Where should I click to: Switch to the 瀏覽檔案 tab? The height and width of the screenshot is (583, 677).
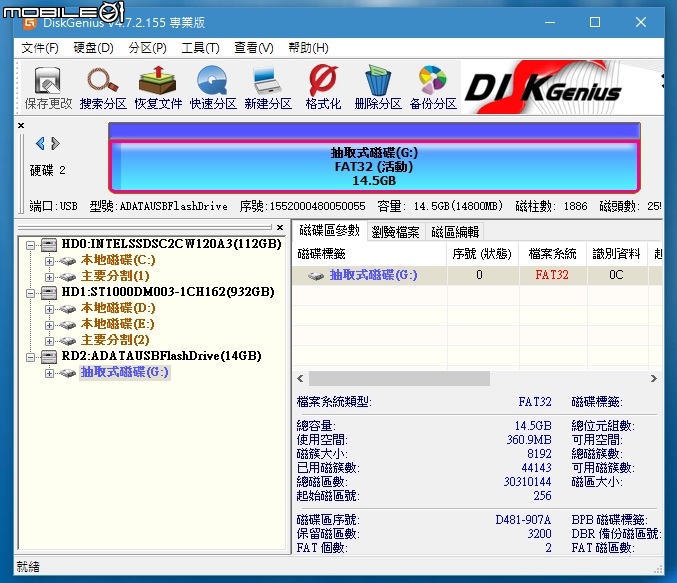[x=395, y=232]
